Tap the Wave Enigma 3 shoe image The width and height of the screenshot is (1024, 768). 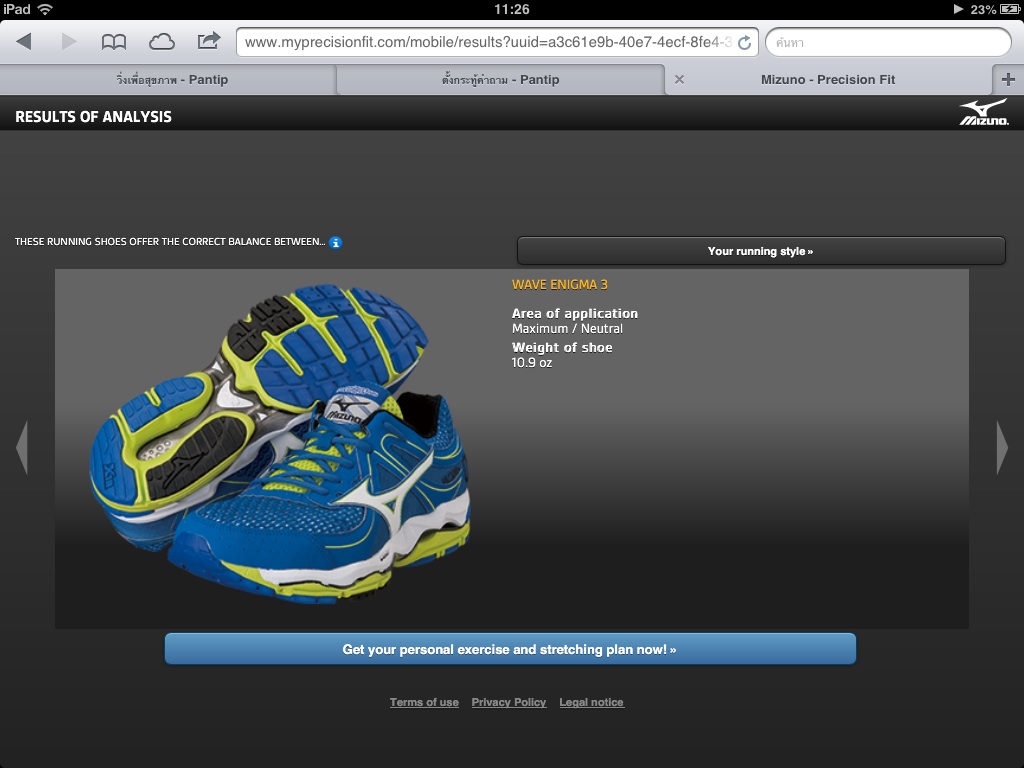tap(280, 444)
